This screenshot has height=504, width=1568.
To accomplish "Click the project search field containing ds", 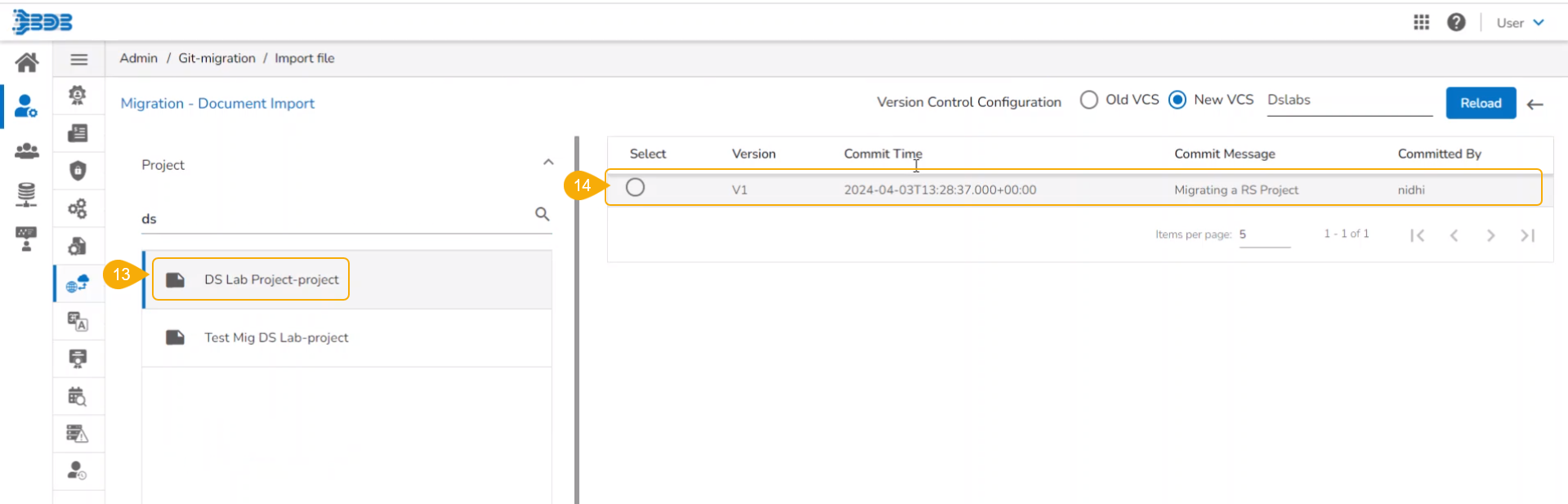I will (x=335, y=219).
